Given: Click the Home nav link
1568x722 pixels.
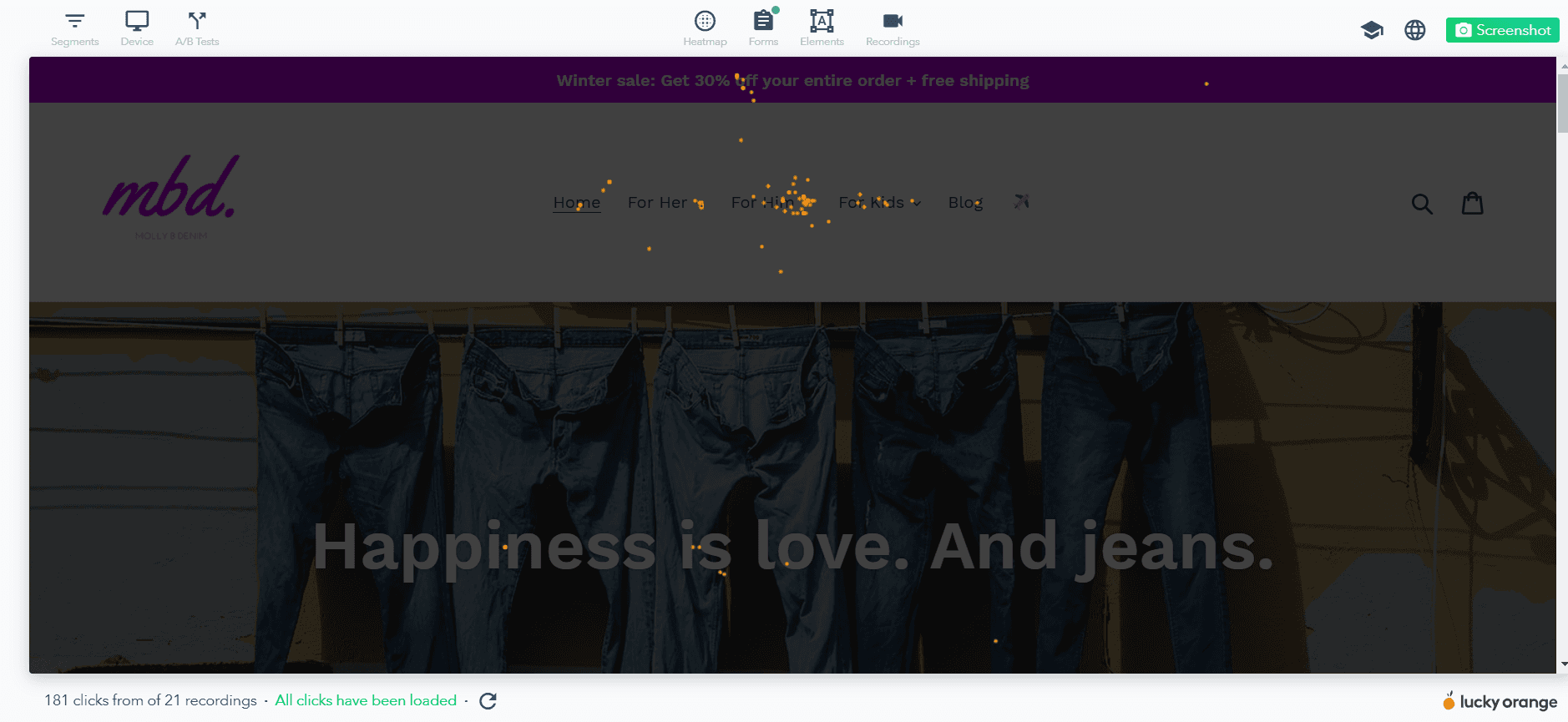Looking at the screenshot, I should 577,203.
